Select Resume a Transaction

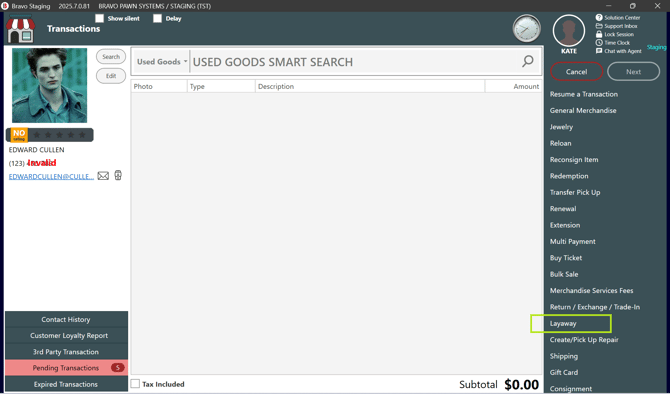click(x=584, y=94)
